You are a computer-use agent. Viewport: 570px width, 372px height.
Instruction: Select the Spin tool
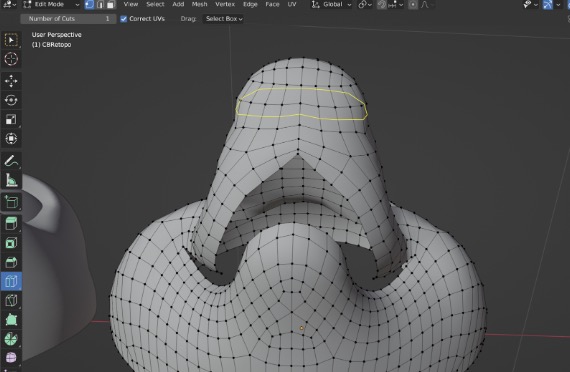[11, 339]
